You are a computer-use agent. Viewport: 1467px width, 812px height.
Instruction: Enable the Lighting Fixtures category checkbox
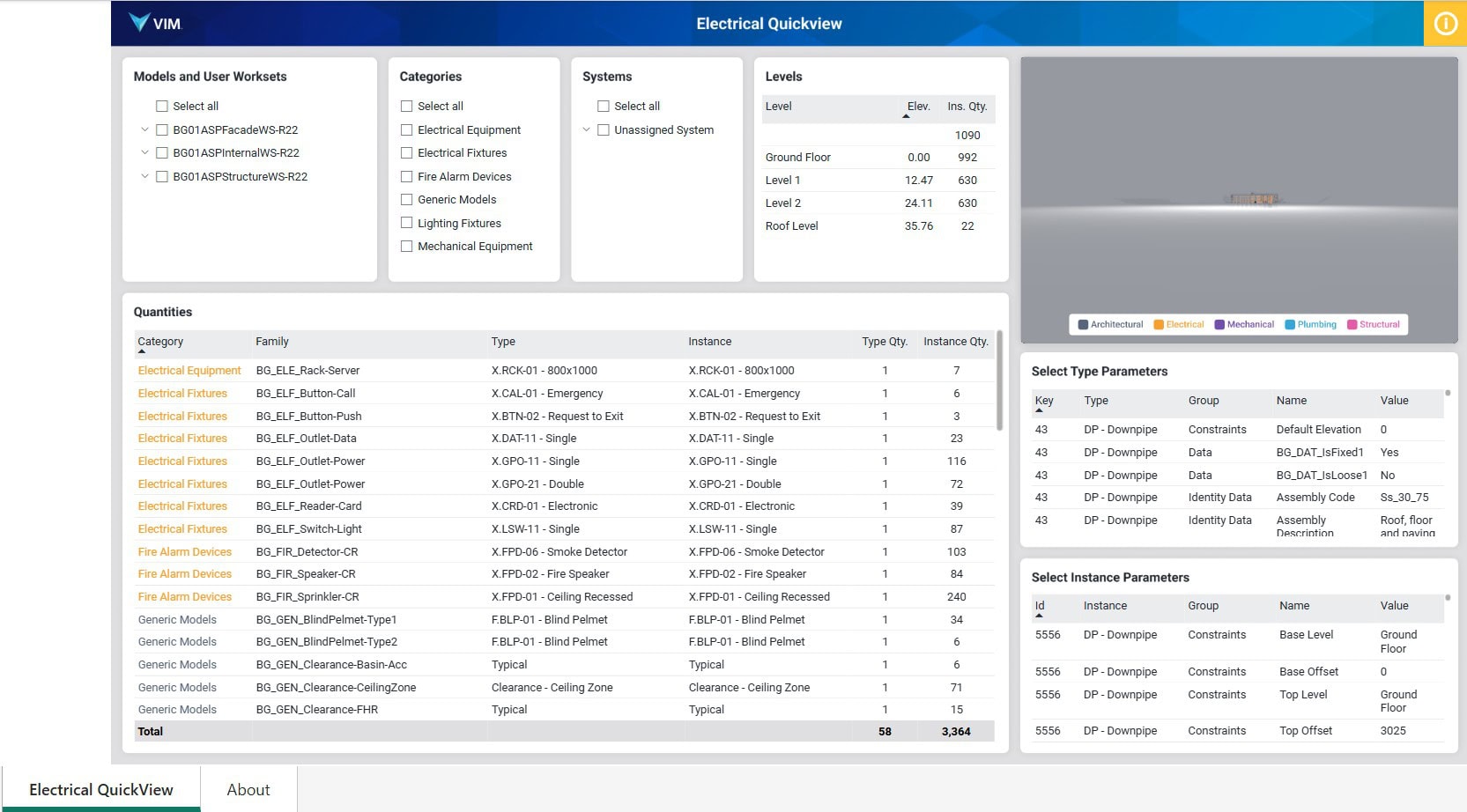pos(407,223)
